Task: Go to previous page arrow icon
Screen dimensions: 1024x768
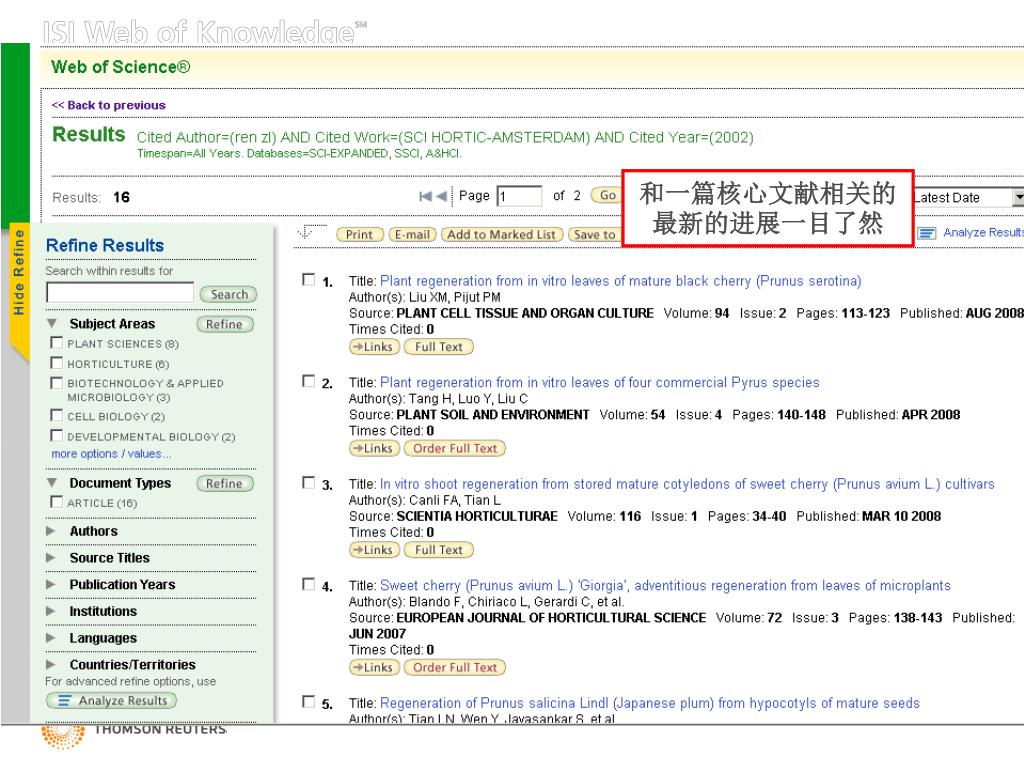Action: coord(442,196)
